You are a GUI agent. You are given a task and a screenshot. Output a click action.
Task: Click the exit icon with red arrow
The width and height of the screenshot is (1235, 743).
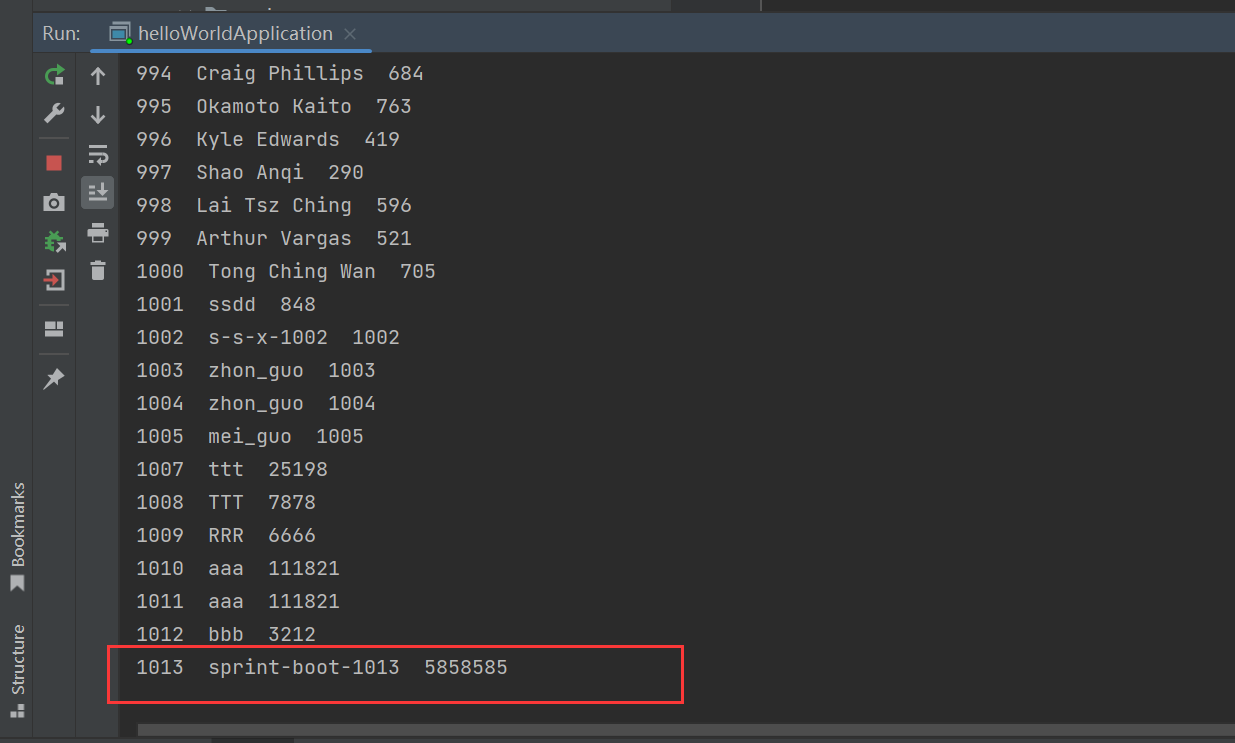[x=54, y=280]
